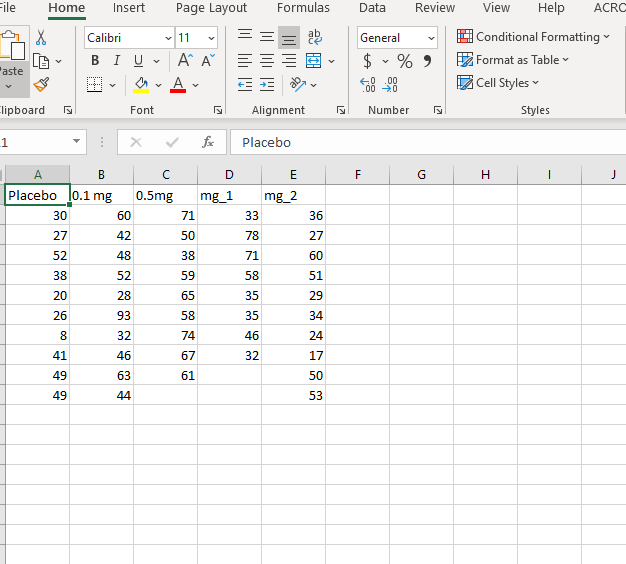Click Merge & Center icon
The image size is (626, 564).
(x=313, y=61)
